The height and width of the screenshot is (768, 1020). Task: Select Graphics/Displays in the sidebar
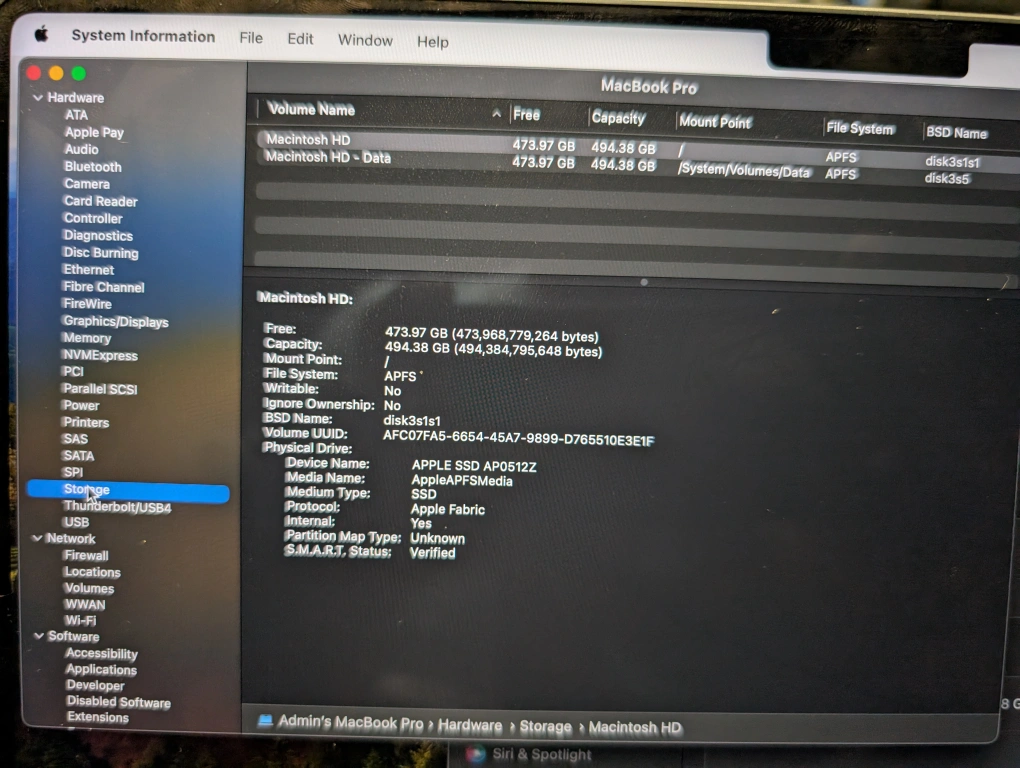pyautogui.click(x=116, y=322)
